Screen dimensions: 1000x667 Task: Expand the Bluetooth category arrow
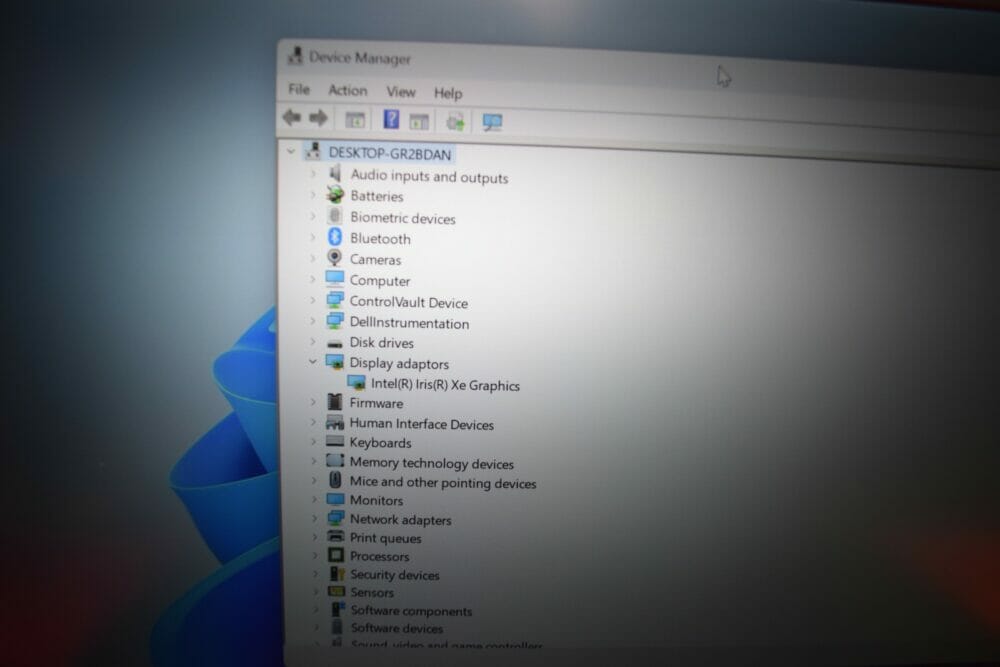click(312, 237)
